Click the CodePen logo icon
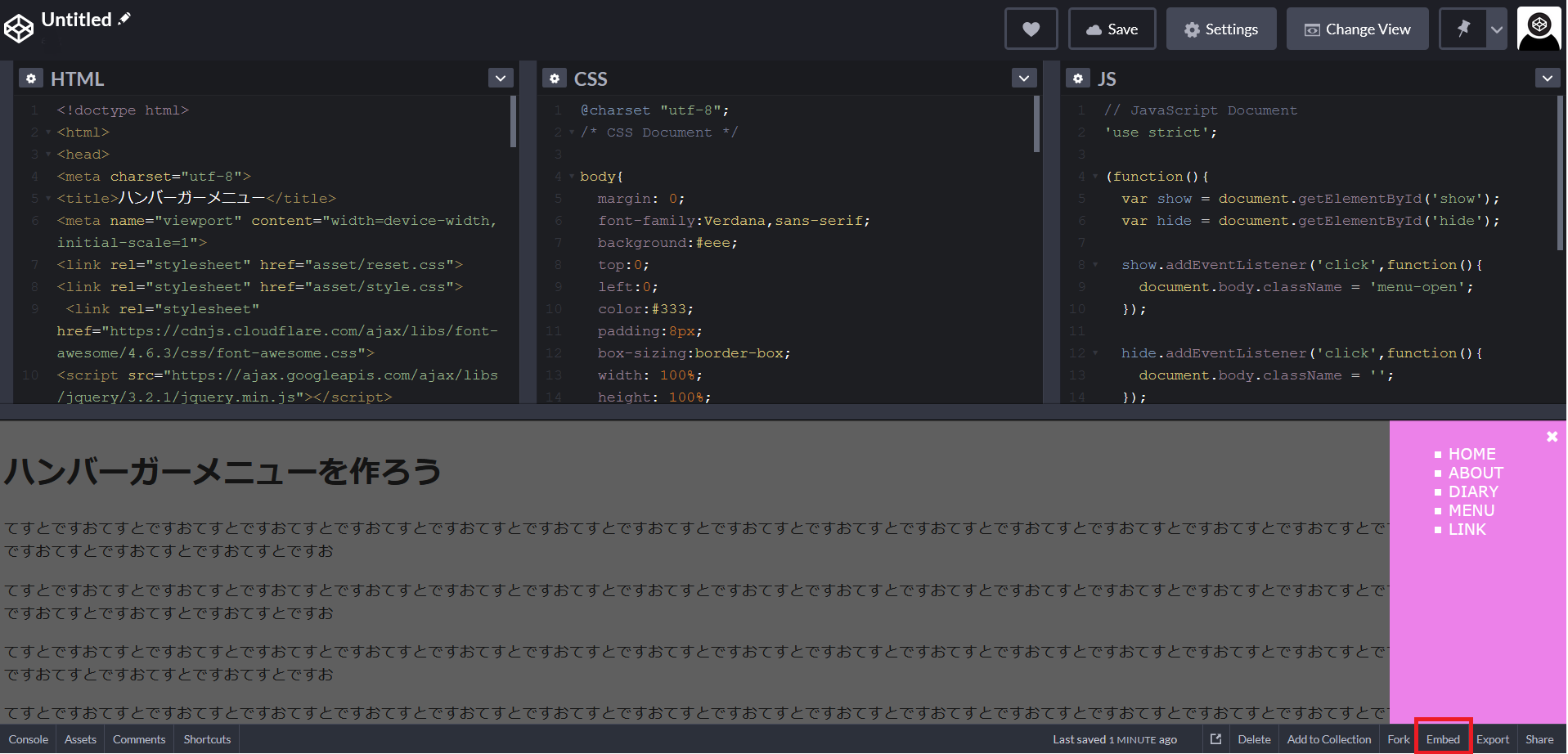This screenshot has width=1568, height=754. 19,29
